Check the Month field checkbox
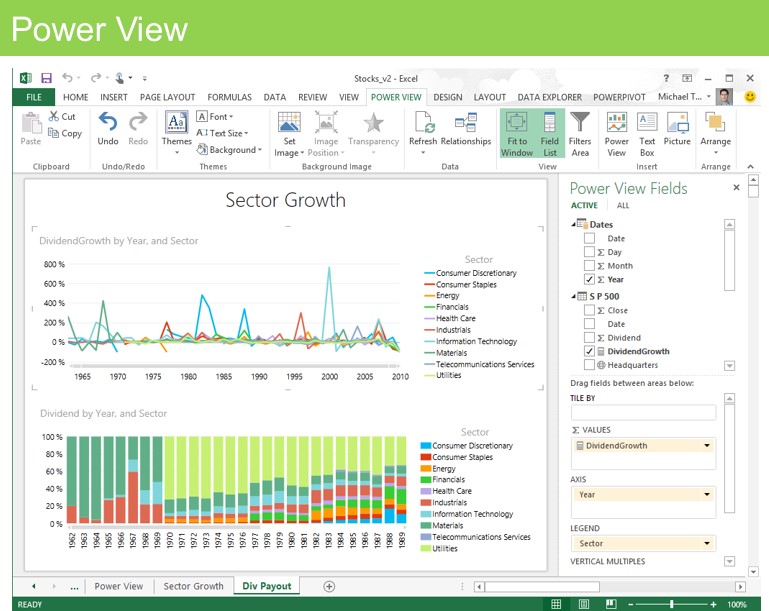This screenshot has width=769, height=611. pos(590,265)
